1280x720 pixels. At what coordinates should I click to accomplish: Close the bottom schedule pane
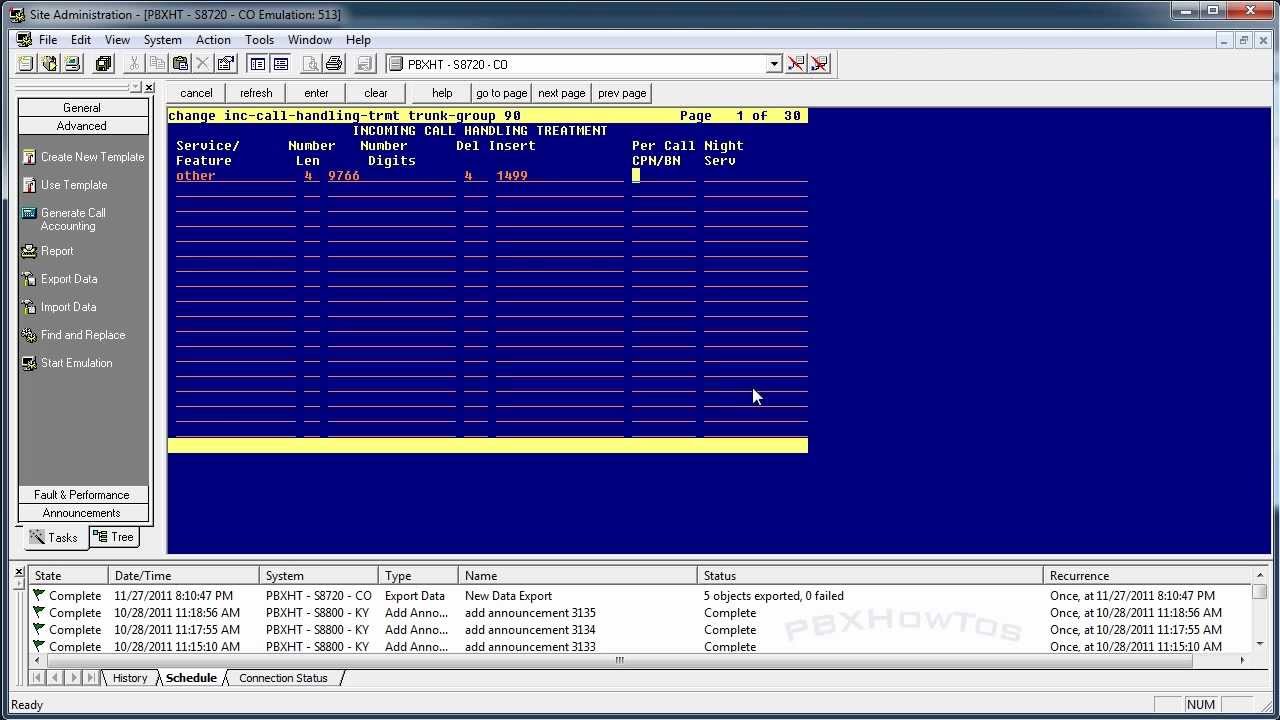pyautogui.click(x=19, y=571)
